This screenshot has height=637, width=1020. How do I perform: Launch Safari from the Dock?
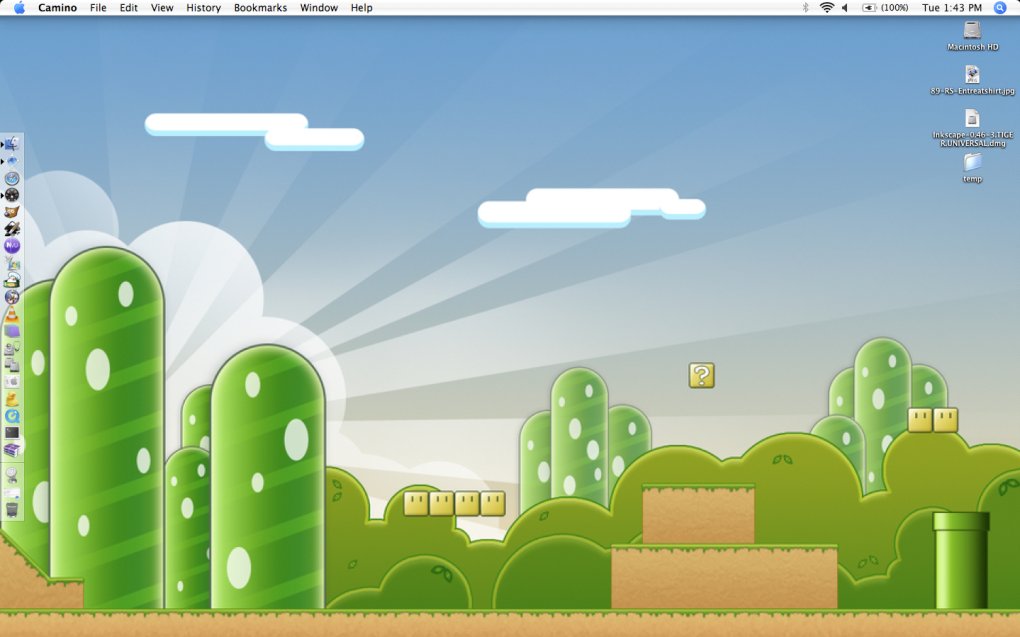12,178
